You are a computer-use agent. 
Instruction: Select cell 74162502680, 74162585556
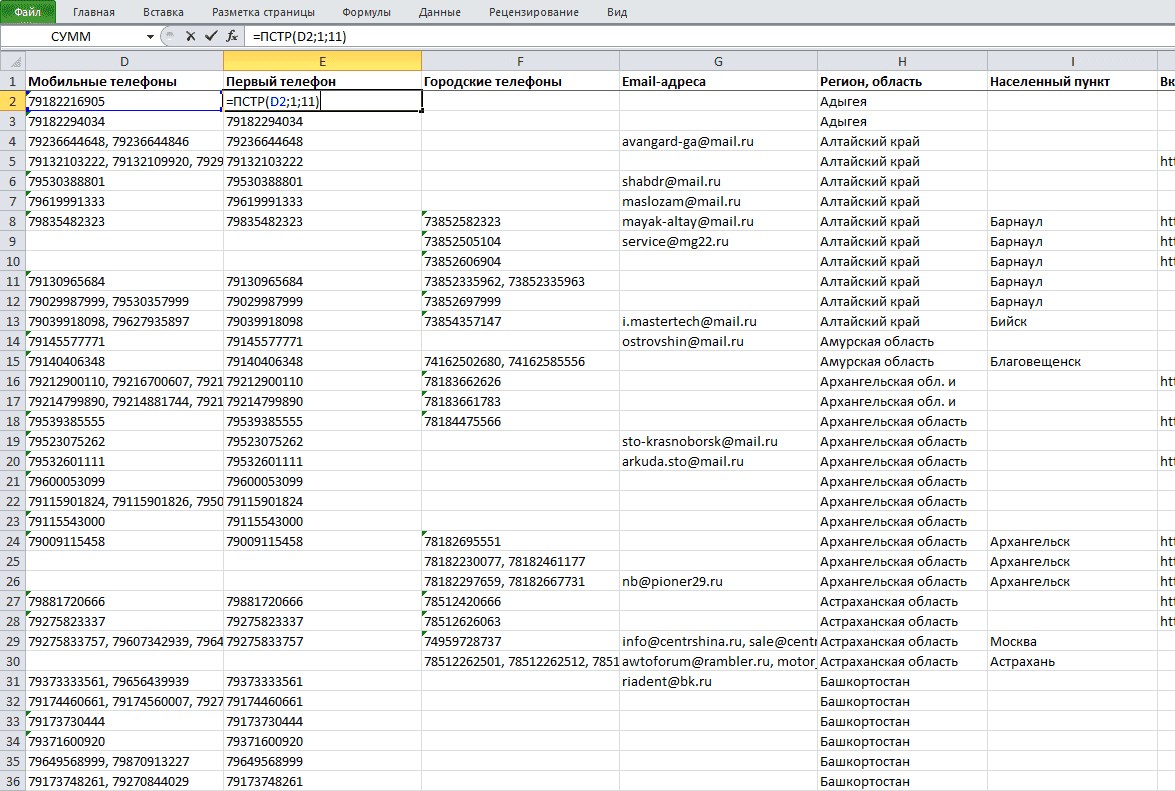tap(520, 361)
